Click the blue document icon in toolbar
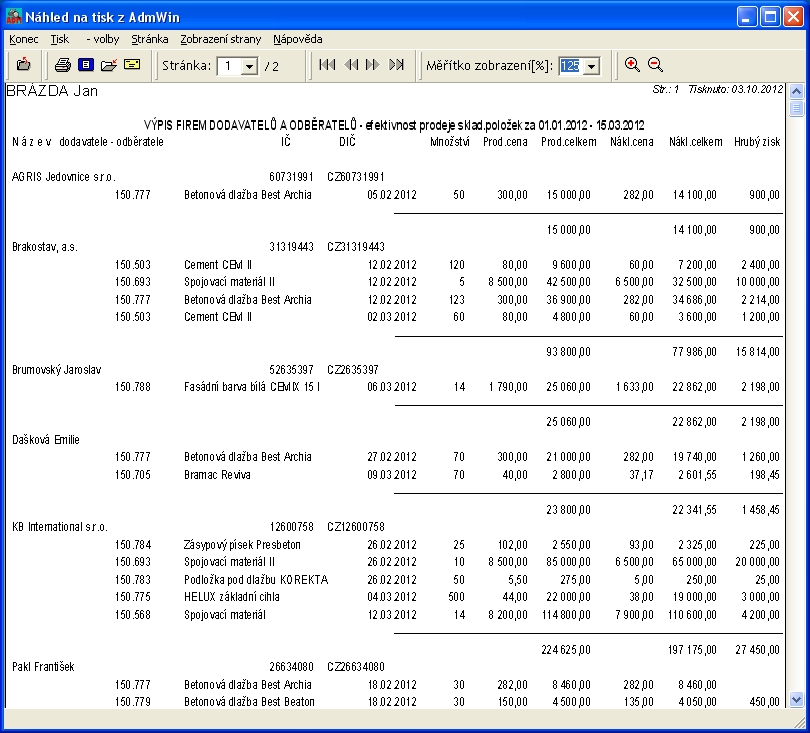The height and width of the screenshot is (733, 810). (x=86, y=65)
